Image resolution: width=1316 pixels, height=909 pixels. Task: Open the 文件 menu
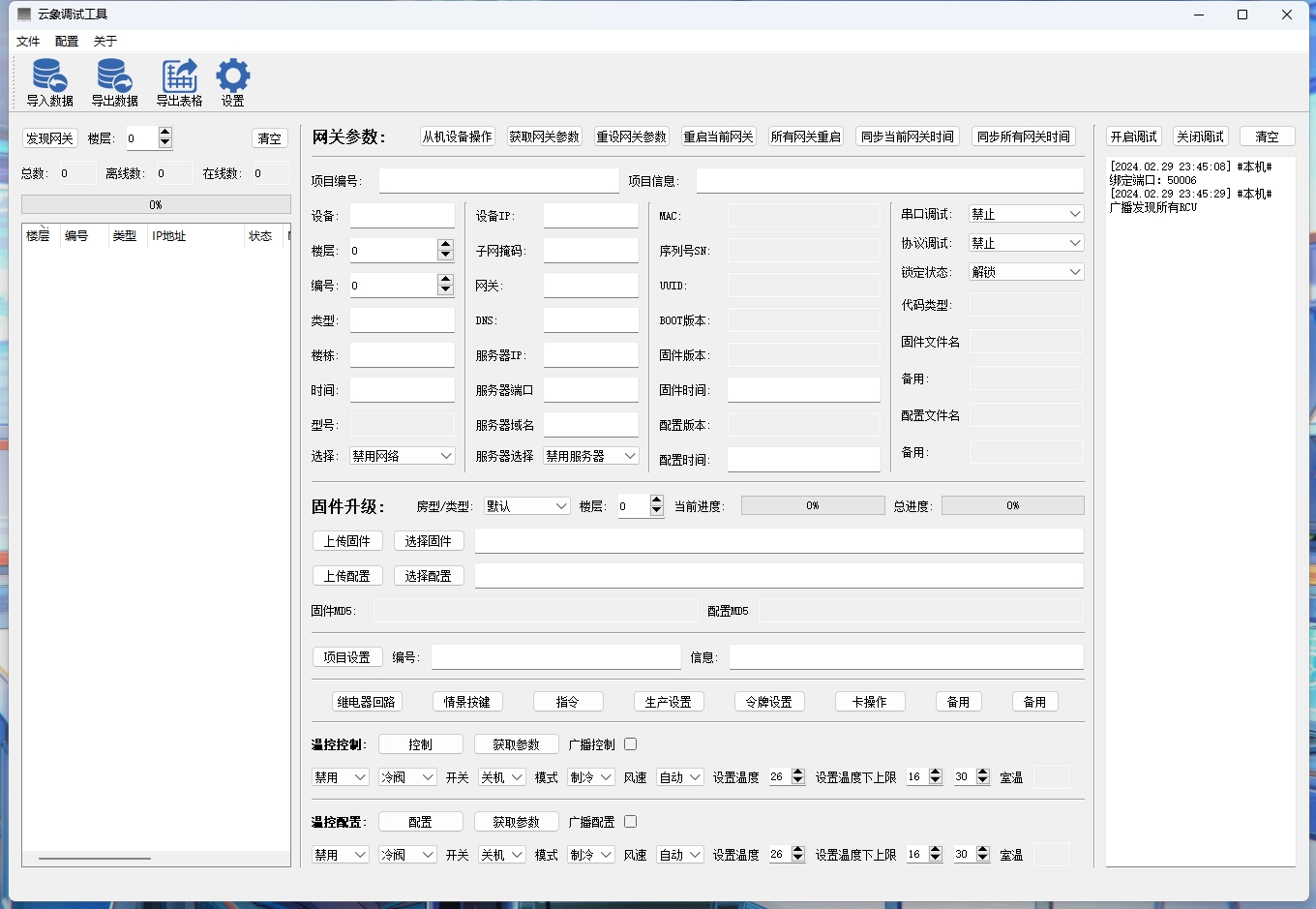tap(28, 41)
